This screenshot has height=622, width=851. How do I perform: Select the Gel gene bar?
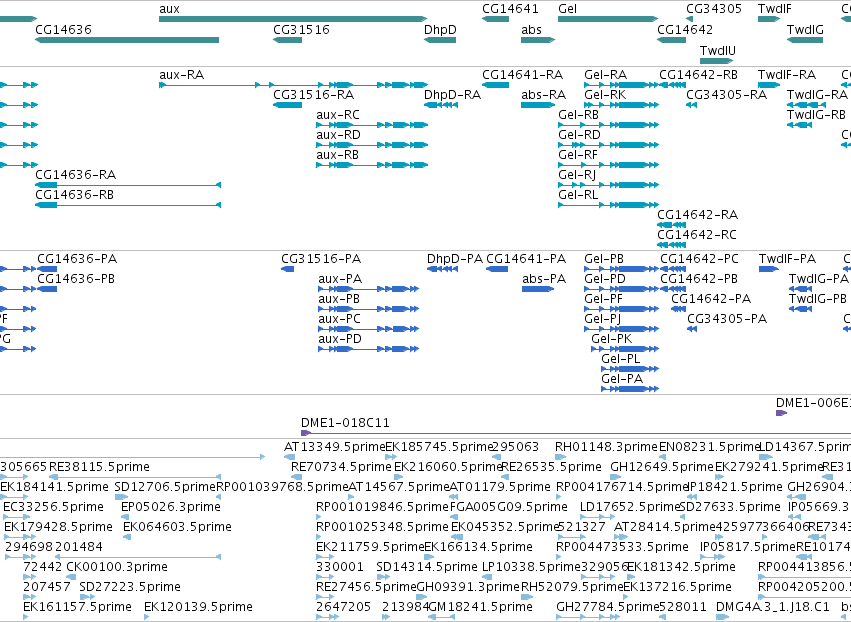coord(608,19)
